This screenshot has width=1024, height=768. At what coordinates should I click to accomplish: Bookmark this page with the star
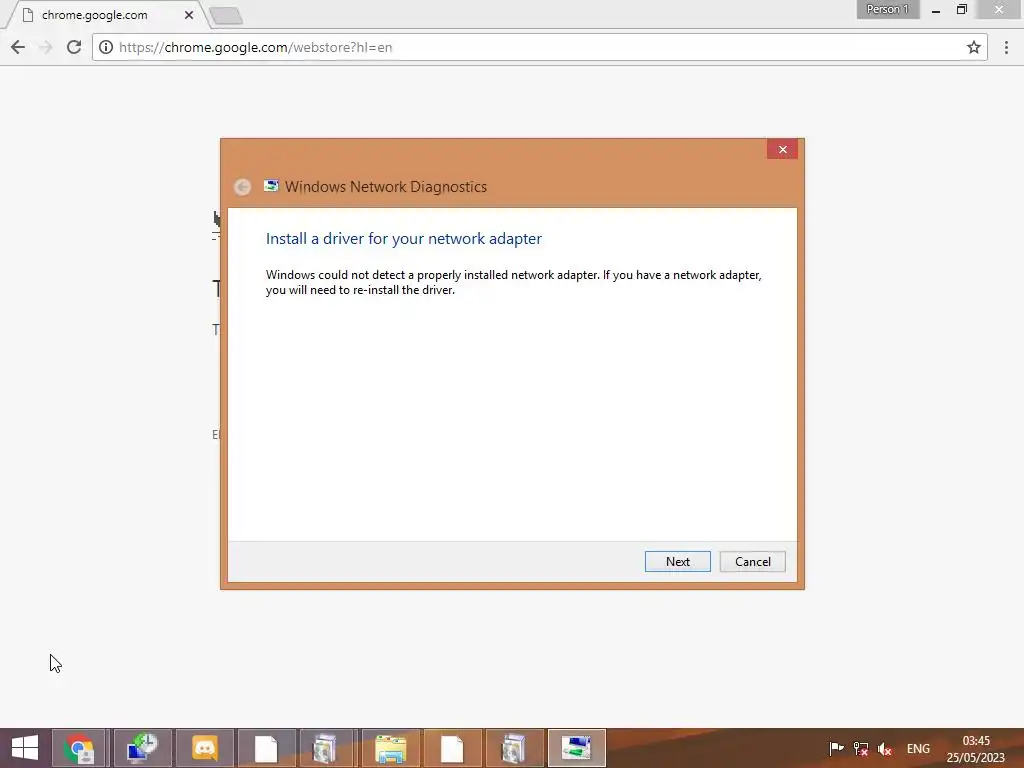[x=974, y=47]
